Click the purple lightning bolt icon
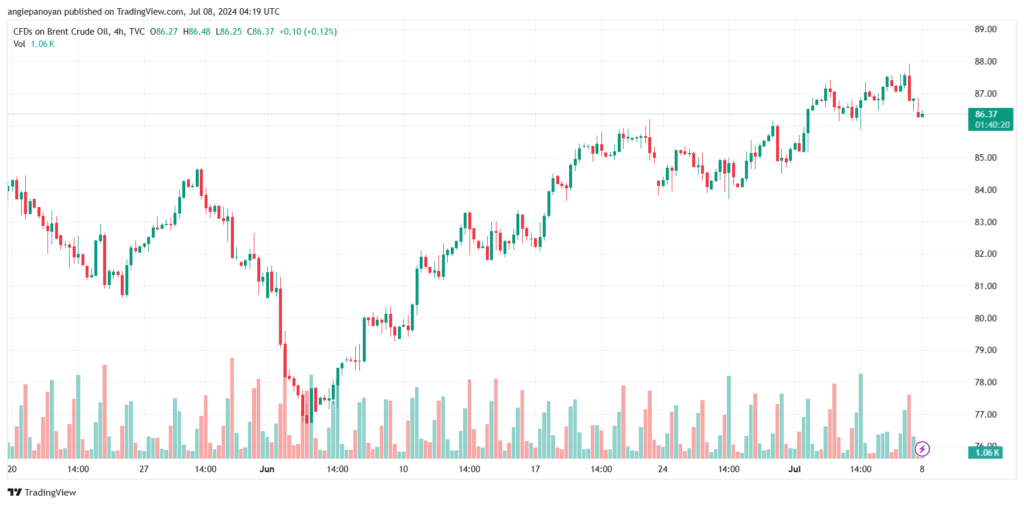This screenshot has height=505, width=1024. (x=922, y=449)
